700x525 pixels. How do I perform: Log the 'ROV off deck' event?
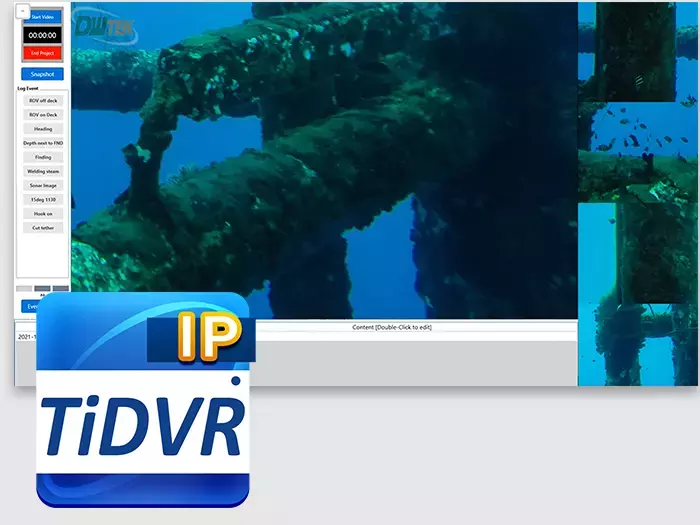(43, 101)
